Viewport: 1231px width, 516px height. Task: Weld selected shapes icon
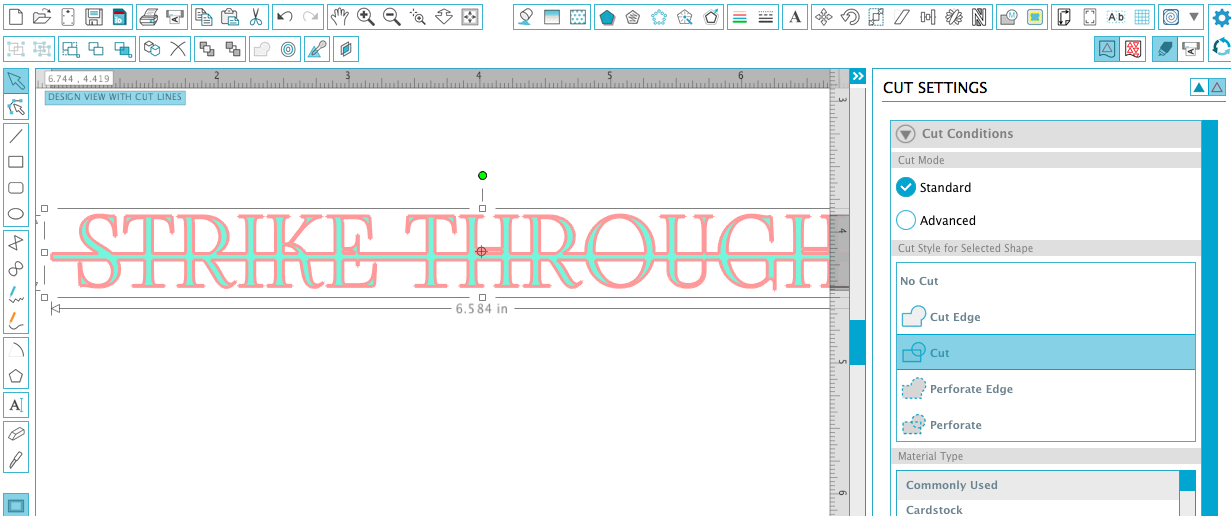pyautogui.click(x=260, y=48)
